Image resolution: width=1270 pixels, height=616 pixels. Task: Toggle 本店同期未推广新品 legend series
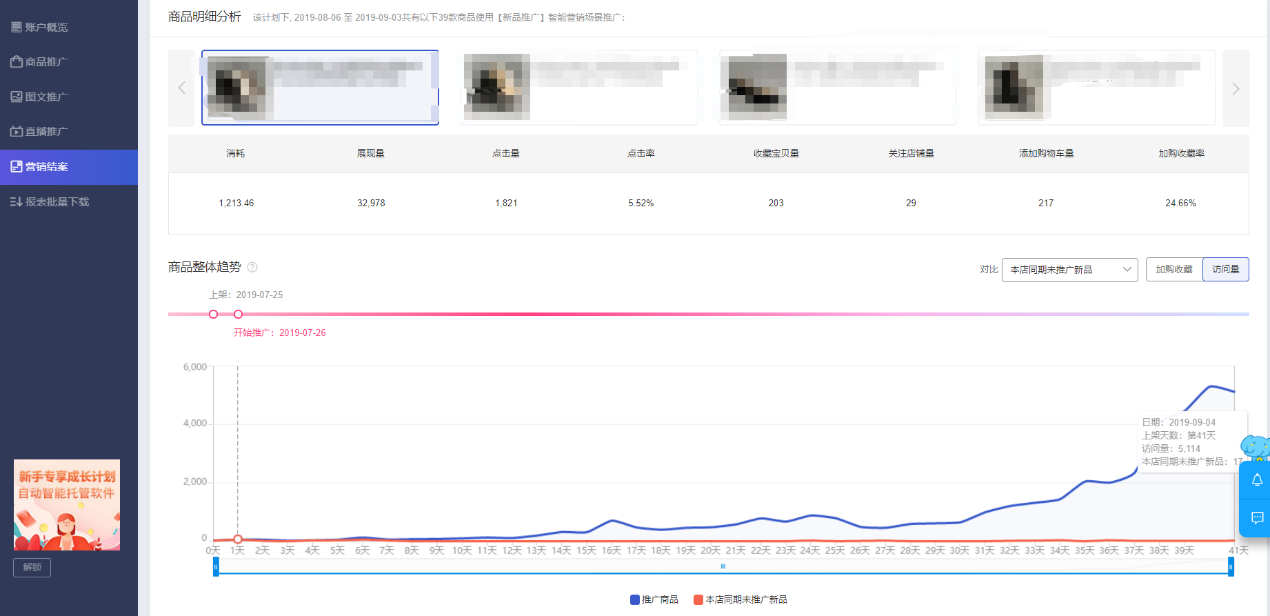pos(739,599)
